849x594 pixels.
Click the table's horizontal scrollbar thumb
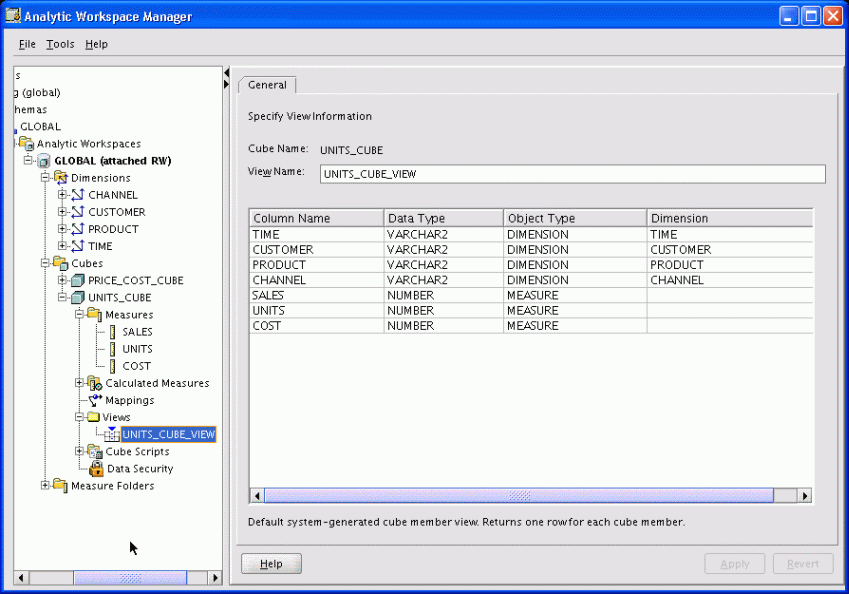[x=518, y=495]
